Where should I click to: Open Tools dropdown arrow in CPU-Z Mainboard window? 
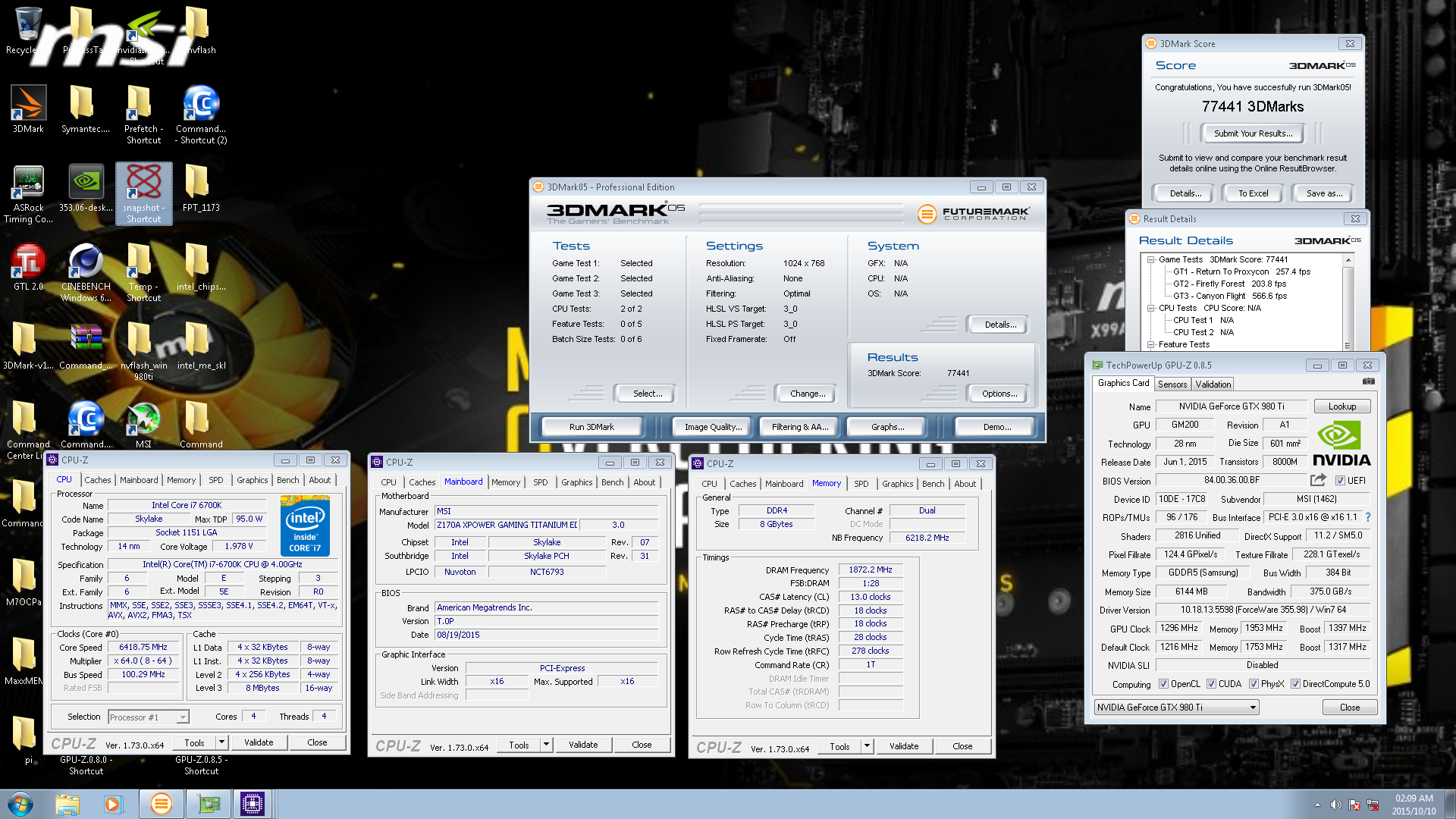(546, 745)
